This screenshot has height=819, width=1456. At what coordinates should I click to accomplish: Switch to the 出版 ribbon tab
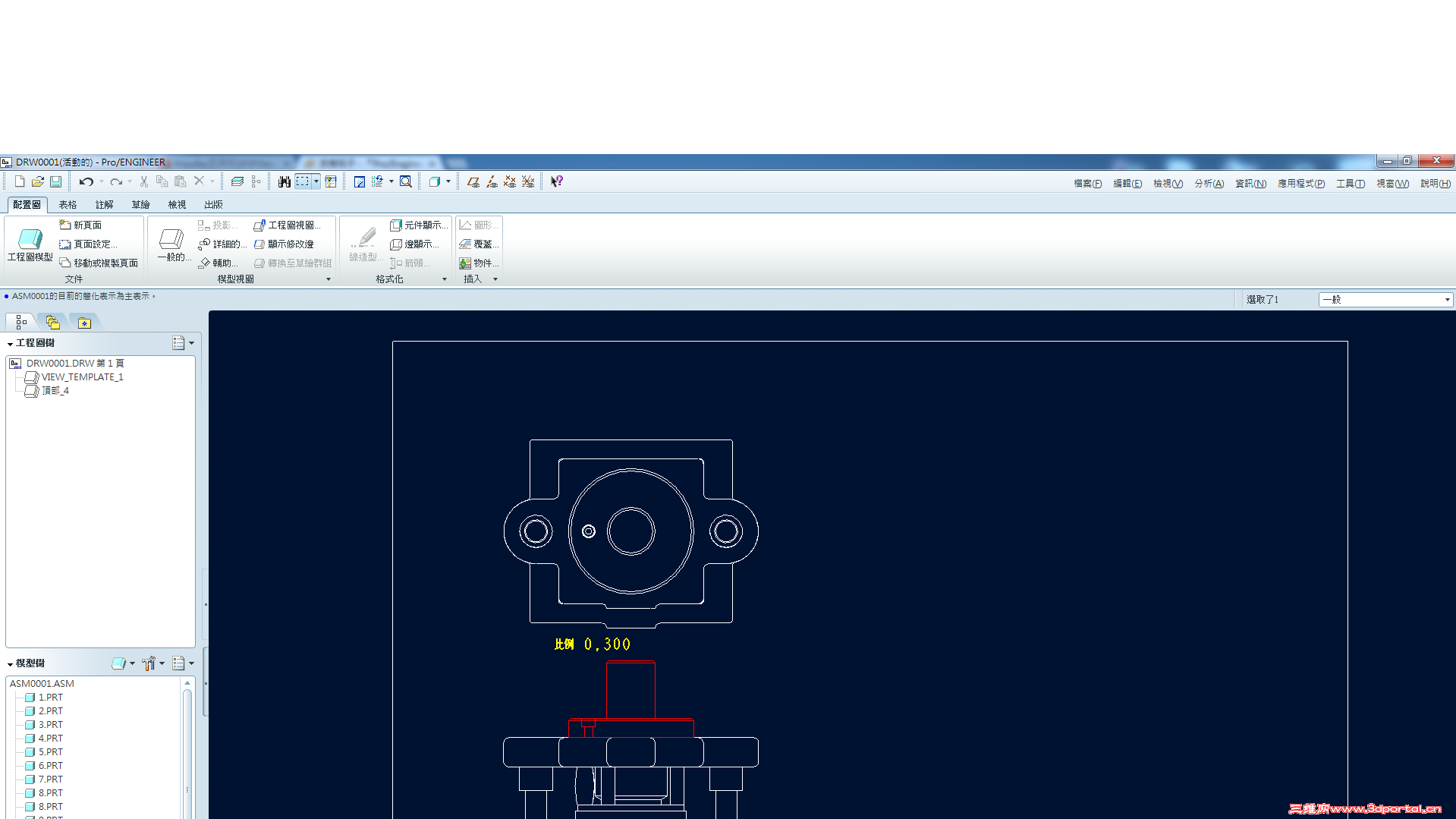click(213, 205)
